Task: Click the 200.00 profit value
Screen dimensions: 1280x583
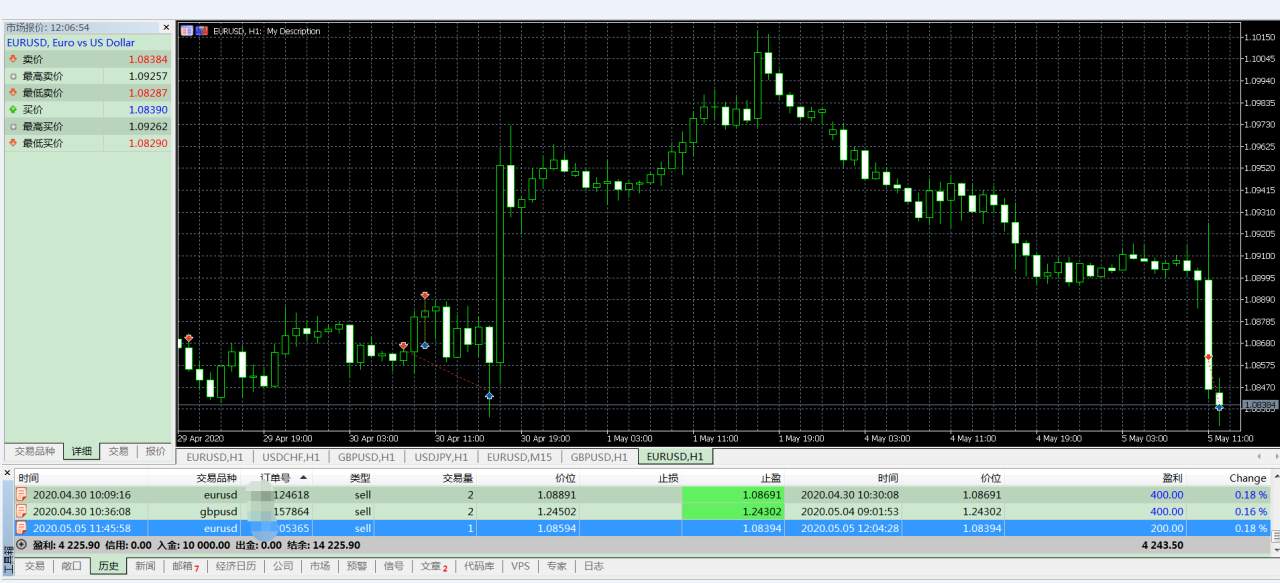Action: 1165,528
